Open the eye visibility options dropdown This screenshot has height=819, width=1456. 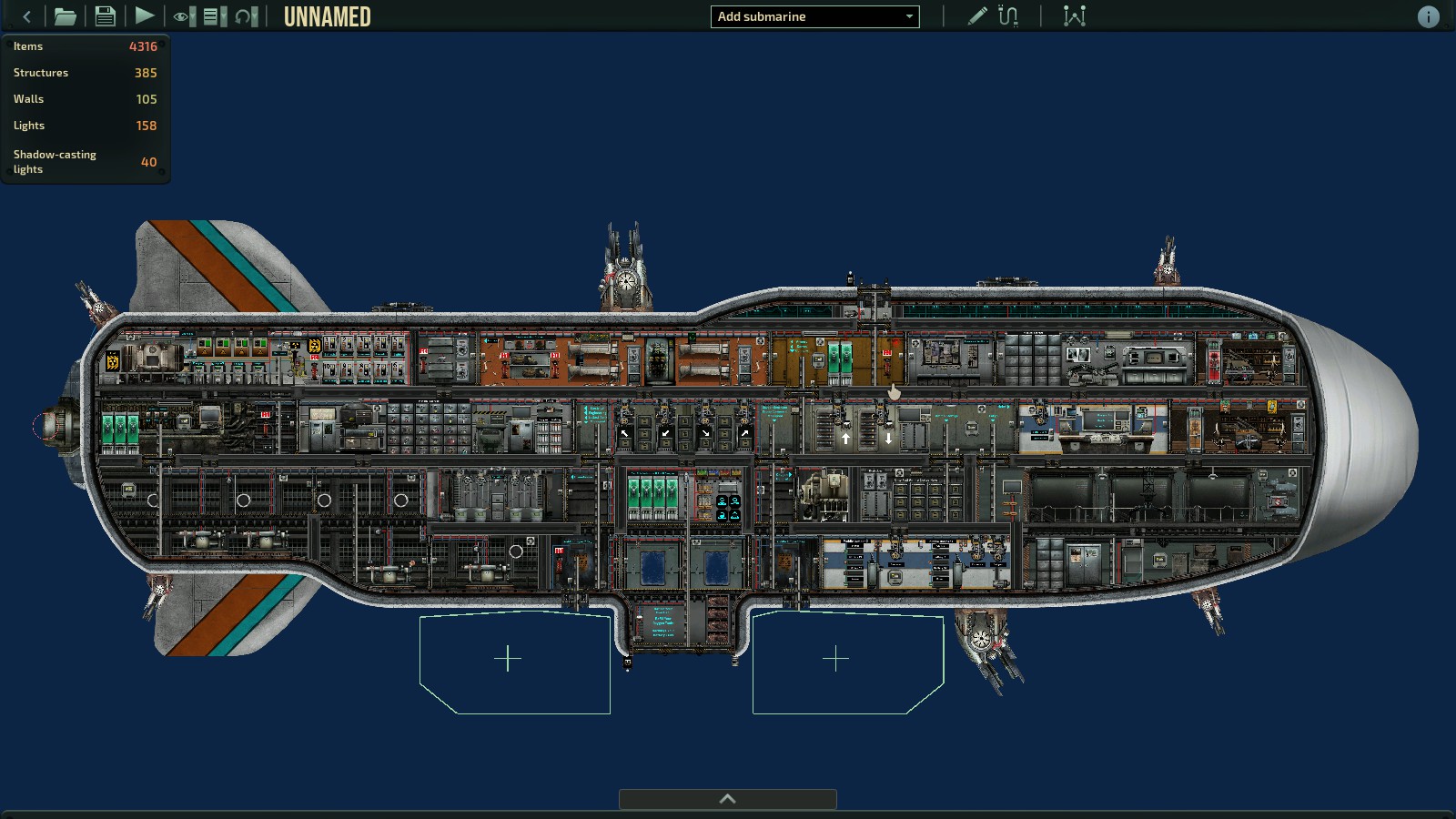pyautogui.click(x=184, y=16)
